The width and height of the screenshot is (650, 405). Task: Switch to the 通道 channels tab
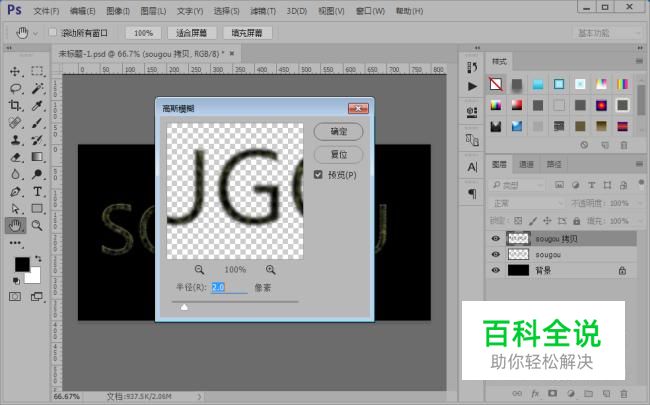pos(526,165)
